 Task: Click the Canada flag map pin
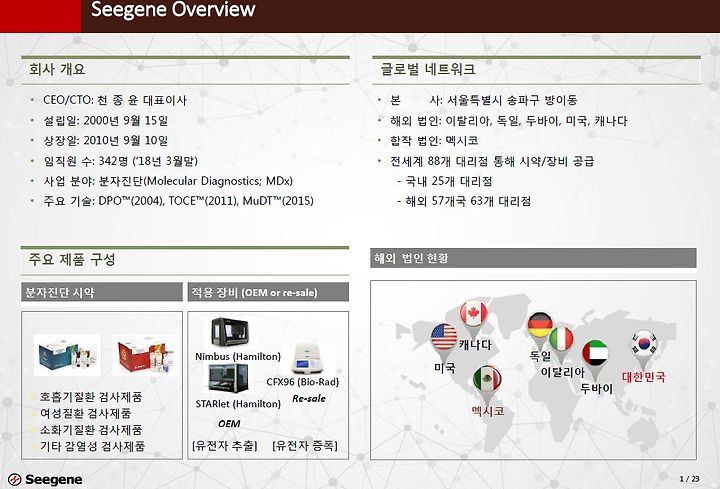coord(473,317)
